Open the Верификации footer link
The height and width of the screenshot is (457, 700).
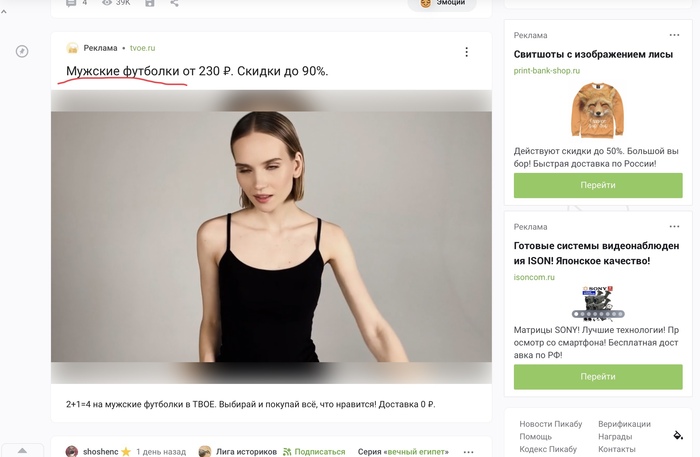click(624, 424)
